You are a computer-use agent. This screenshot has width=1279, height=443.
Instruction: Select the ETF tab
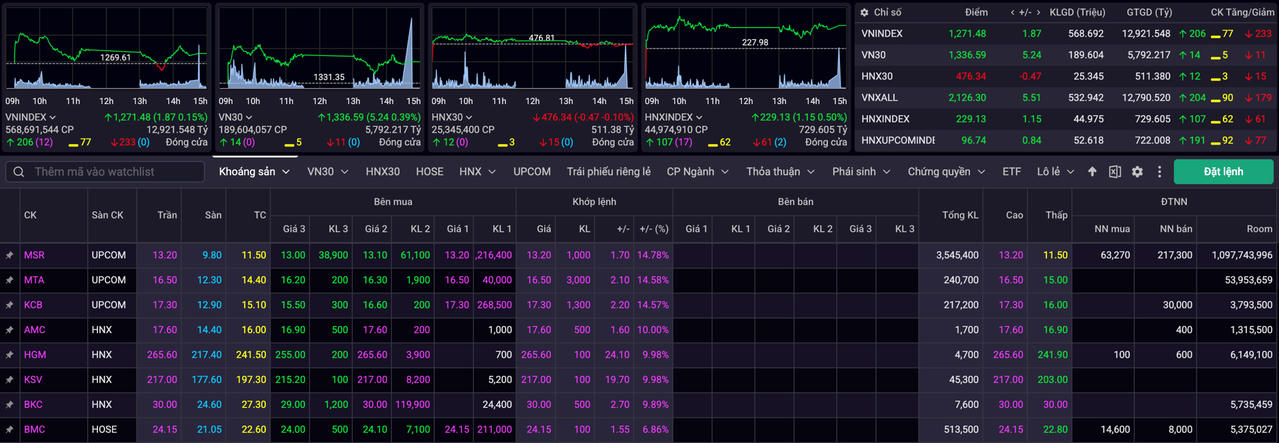pos(1011,172)
